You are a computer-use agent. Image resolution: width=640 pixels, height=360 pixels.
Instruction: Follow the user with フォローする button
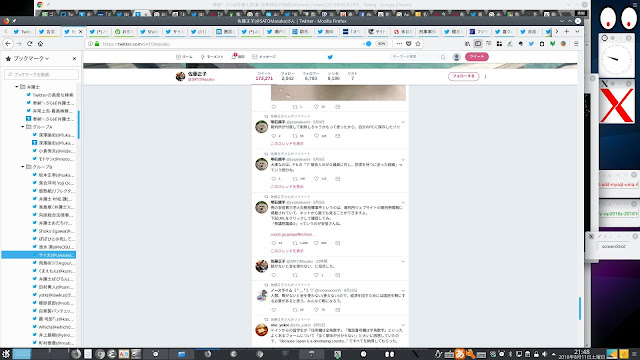point(463,76)
